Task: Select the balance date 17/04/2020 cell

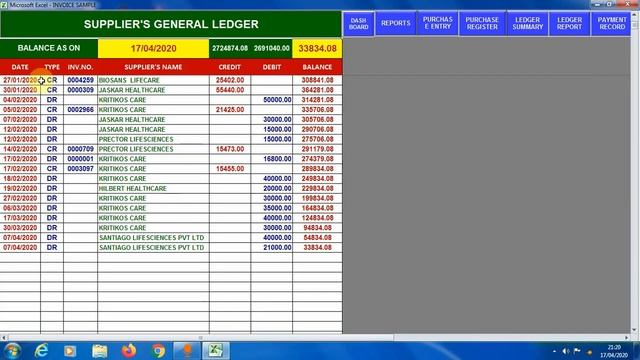Action: click(x=153, y=49)
